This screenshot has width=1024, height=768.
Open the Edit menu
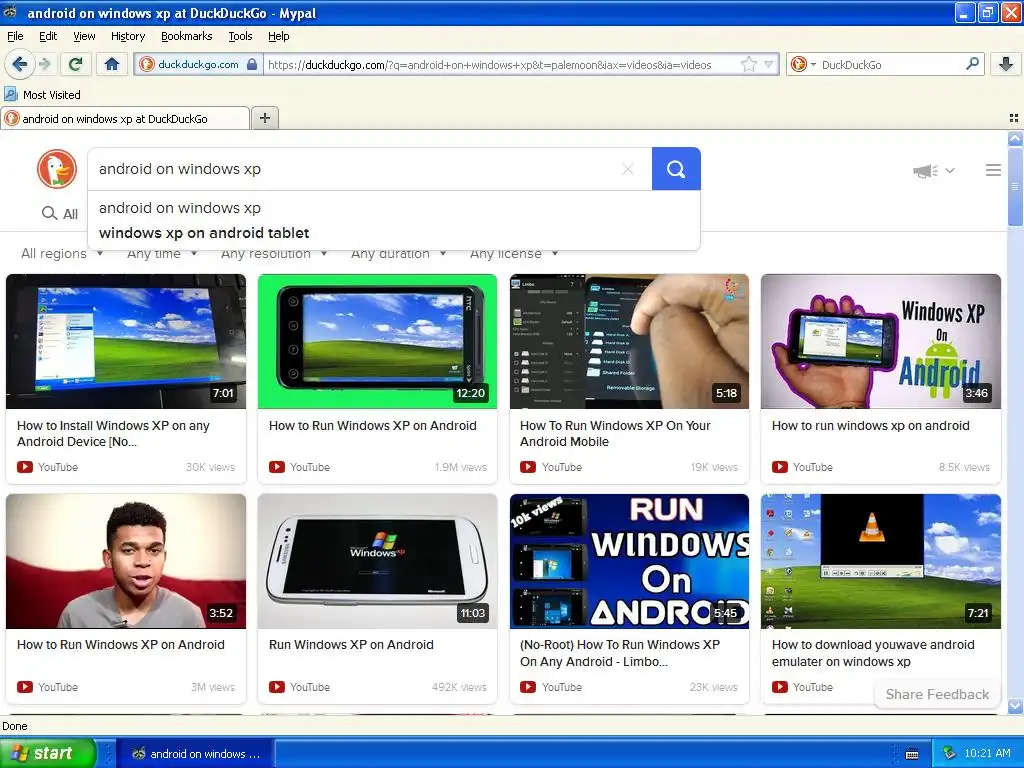[x=48, y=36]
